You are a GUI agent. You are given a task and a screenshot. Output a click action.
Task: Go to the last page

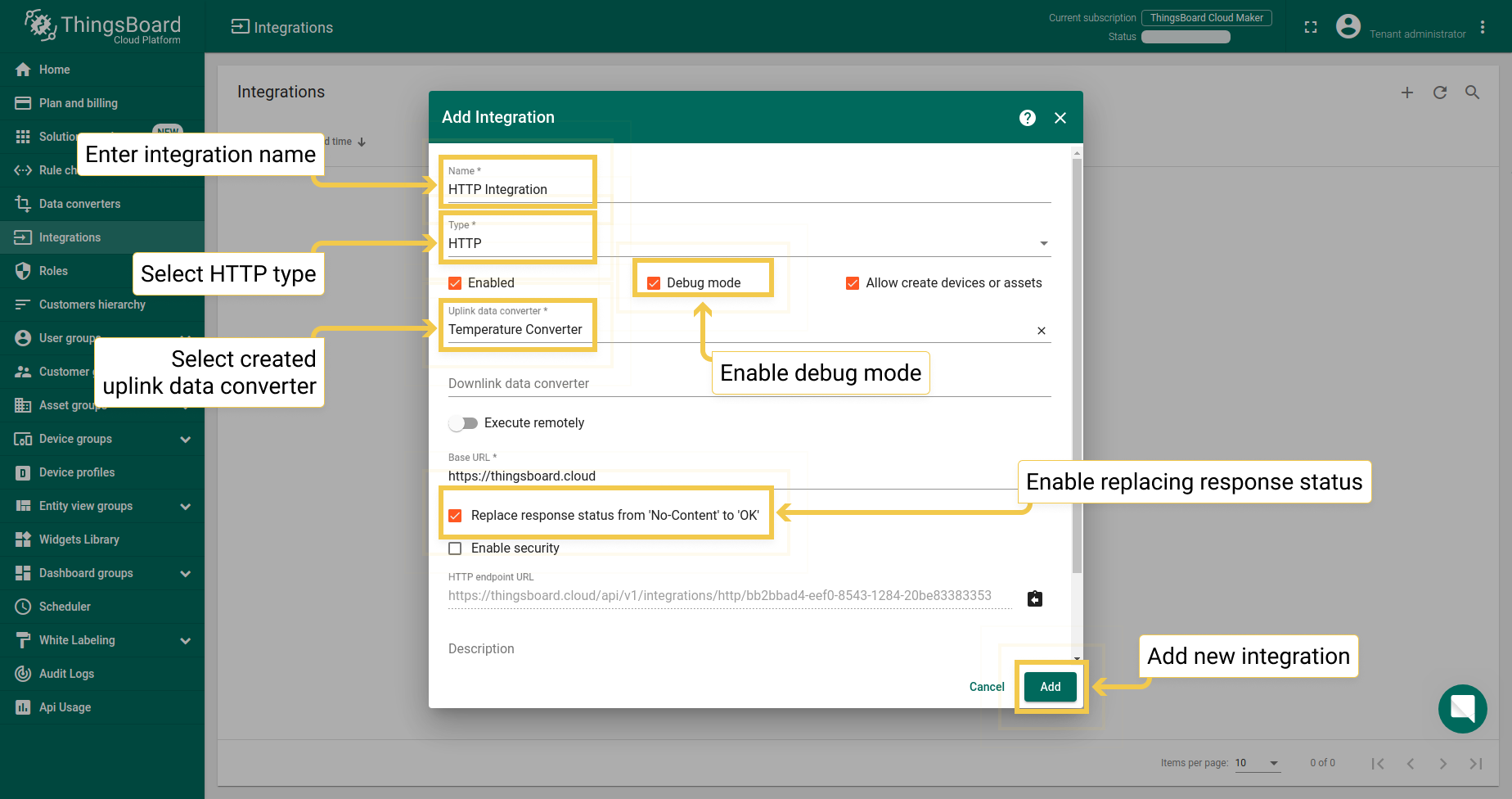click(1476, 763)
